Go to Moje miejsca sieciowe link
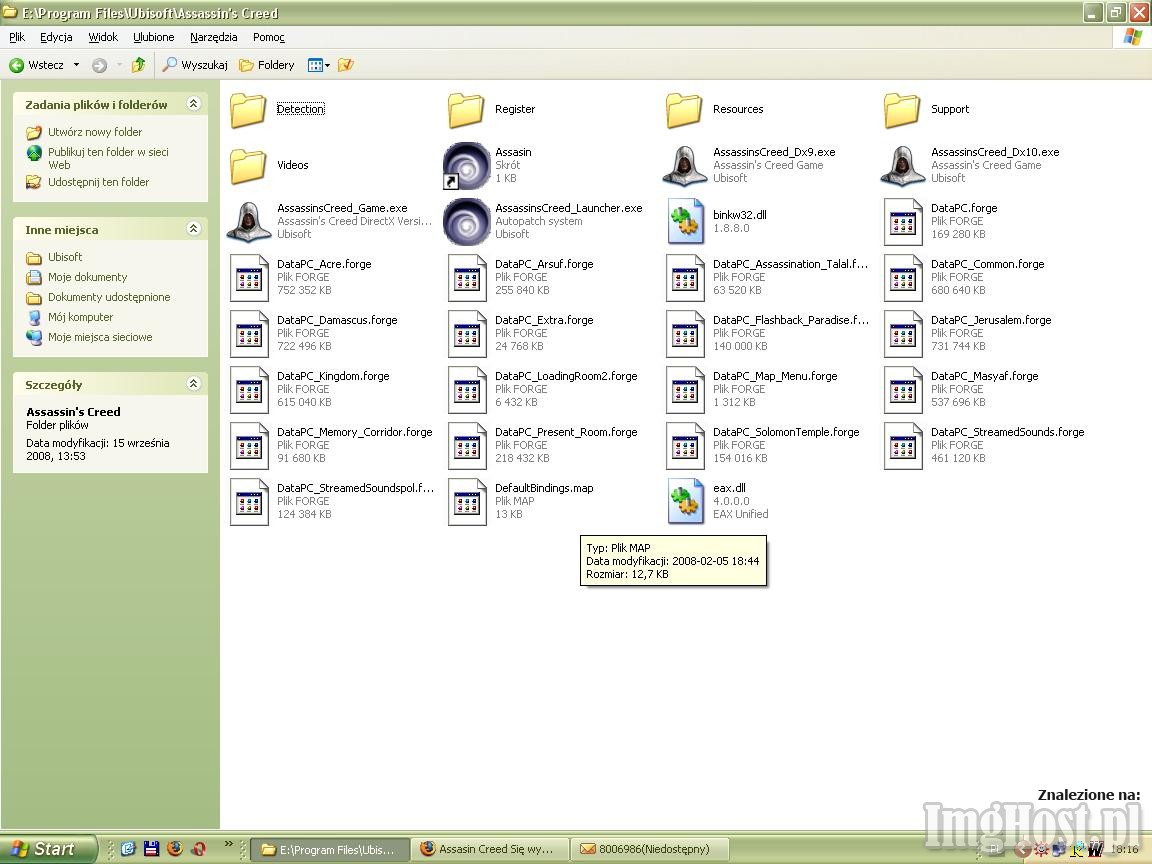The width and height of the screenshot is (1152, 864). pyautogui.click(x=100, y=337)
